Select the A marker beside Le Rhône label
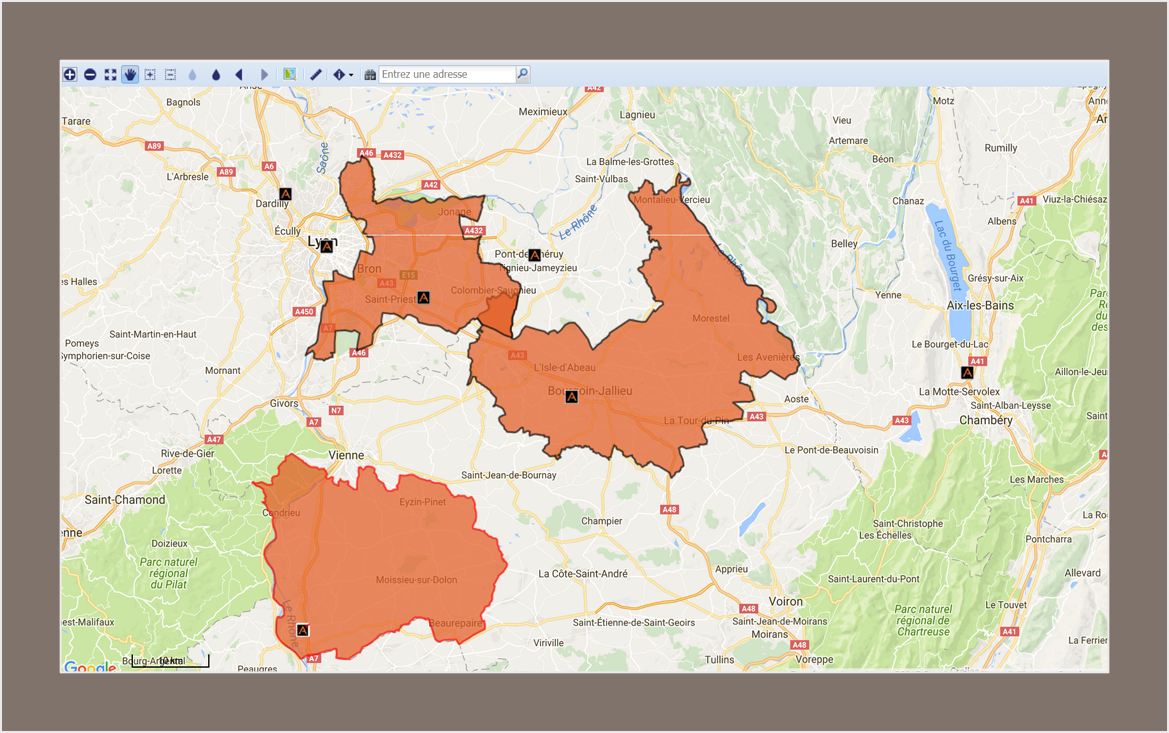This screenshot has width=1169, height=733. click(303, 631)
